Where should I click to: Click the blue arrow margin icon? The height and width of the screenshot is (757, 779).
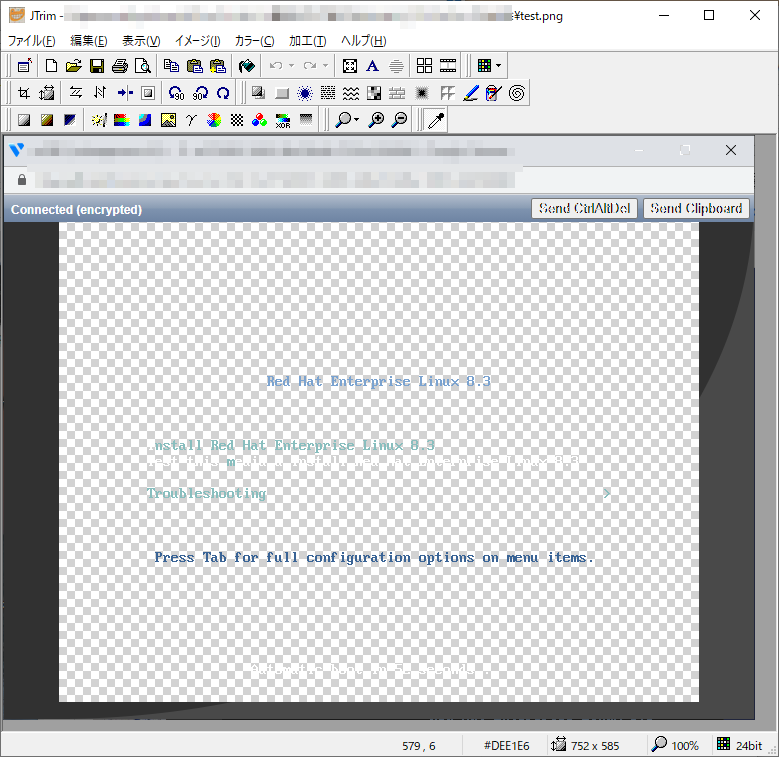click(125, 93)
